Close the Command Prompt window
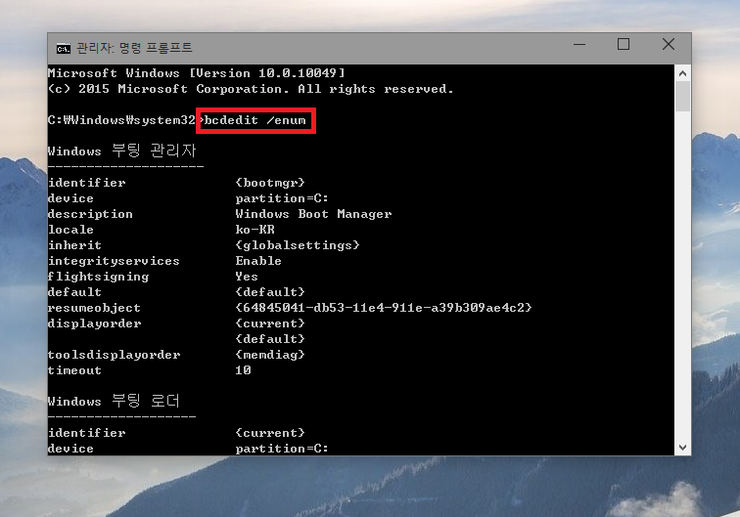This screenshot has height=517, width=740. 668,45
